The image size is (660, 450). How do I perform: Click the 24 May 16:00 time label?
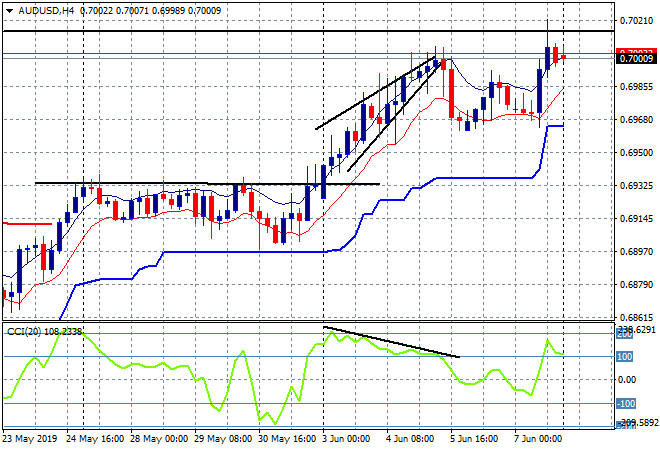point(95,439)
